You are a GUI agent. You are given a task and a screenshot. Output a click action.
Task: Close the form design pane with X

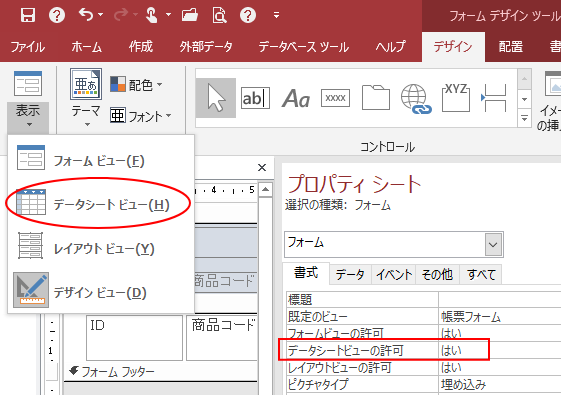pos(262,167)
